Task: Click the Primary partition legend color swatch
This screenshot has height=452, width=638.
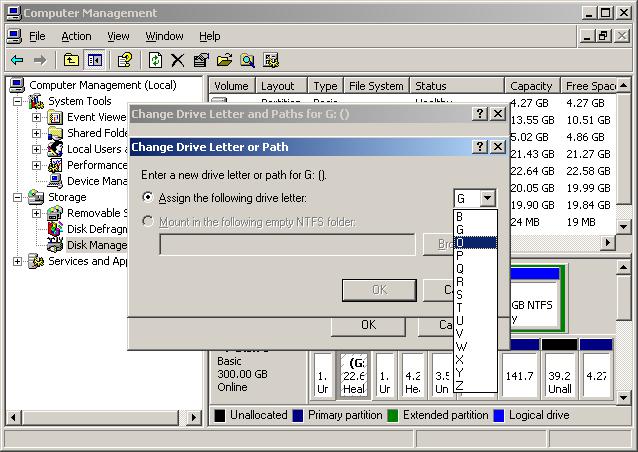Action: [299, 415]
